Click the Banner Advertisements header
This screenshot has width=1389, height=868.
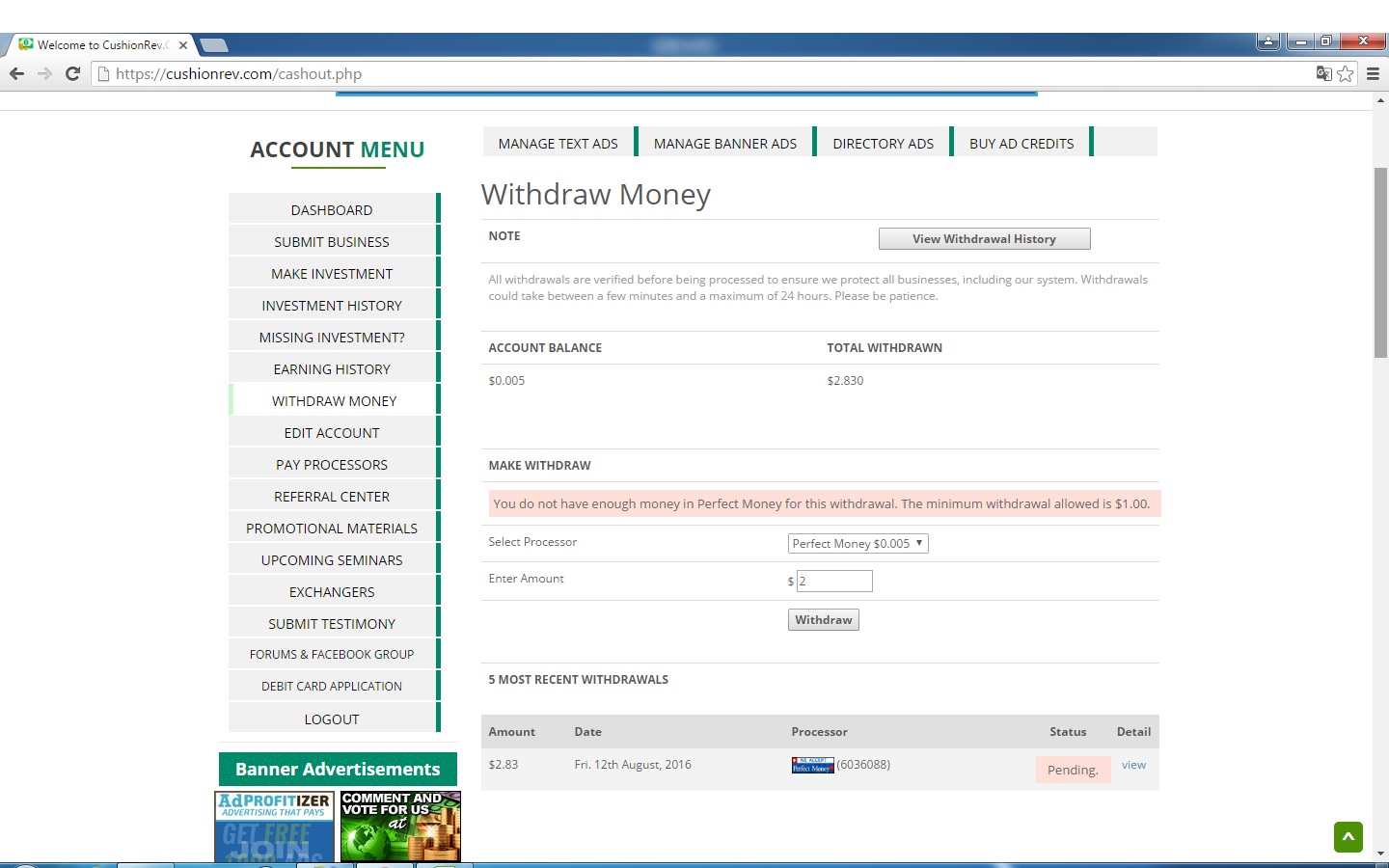[338, 770]
